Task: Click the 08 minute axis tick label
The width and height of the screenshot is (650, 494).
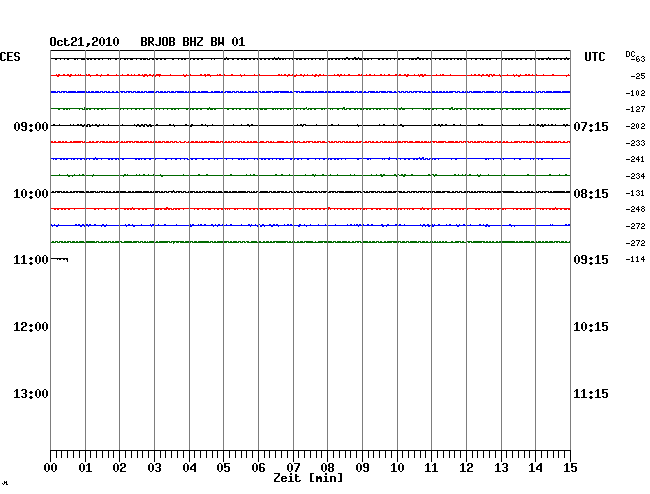Action: [327, 468]
